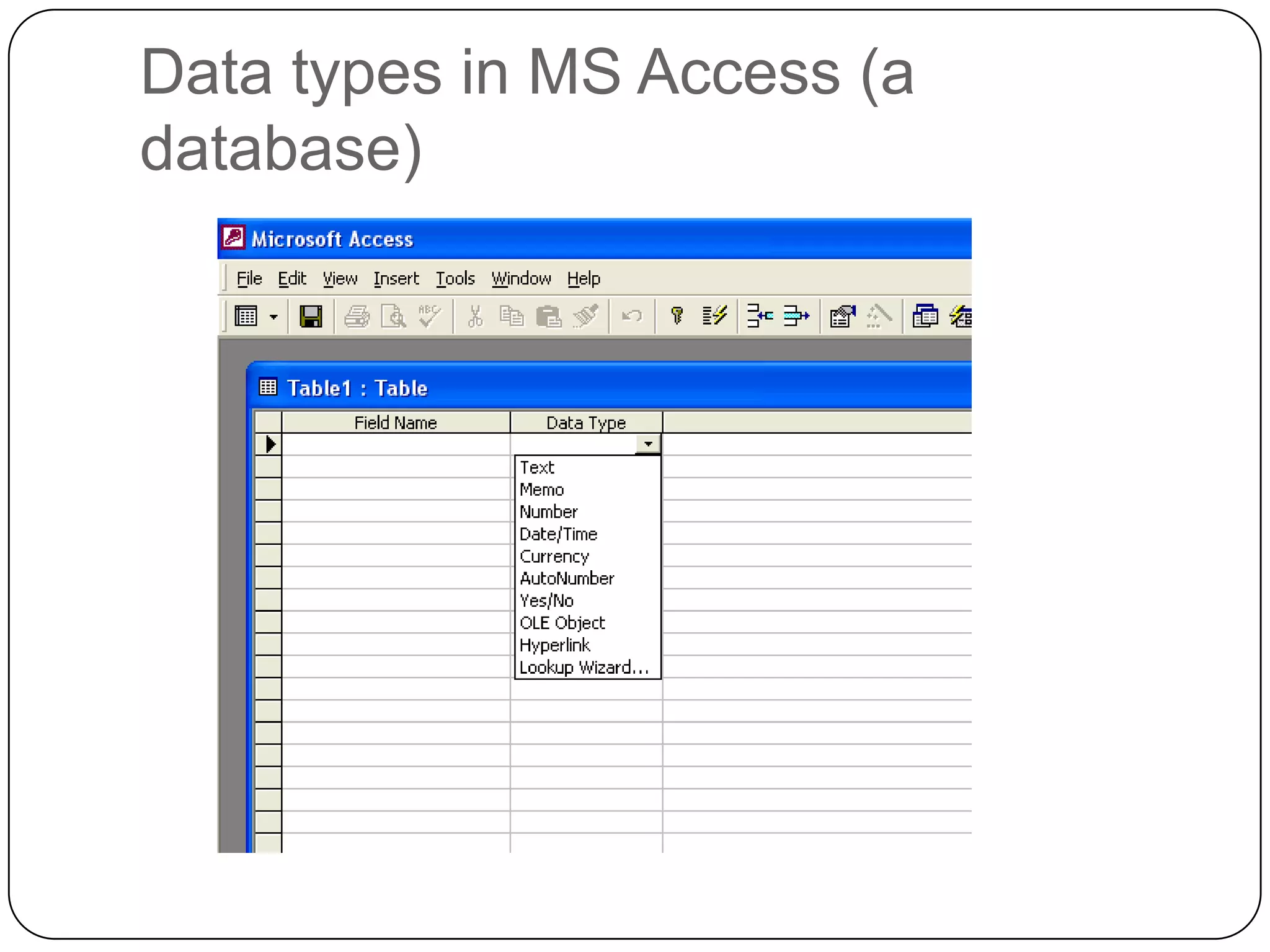Click the Print Preview icon

coord(393,317)
